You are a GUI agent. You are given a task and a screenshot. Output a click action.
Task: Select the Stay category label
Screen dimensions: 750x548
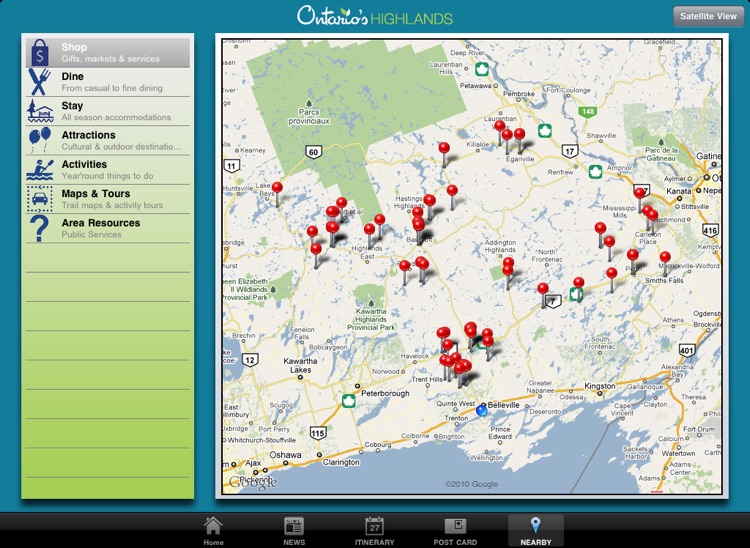72,106
